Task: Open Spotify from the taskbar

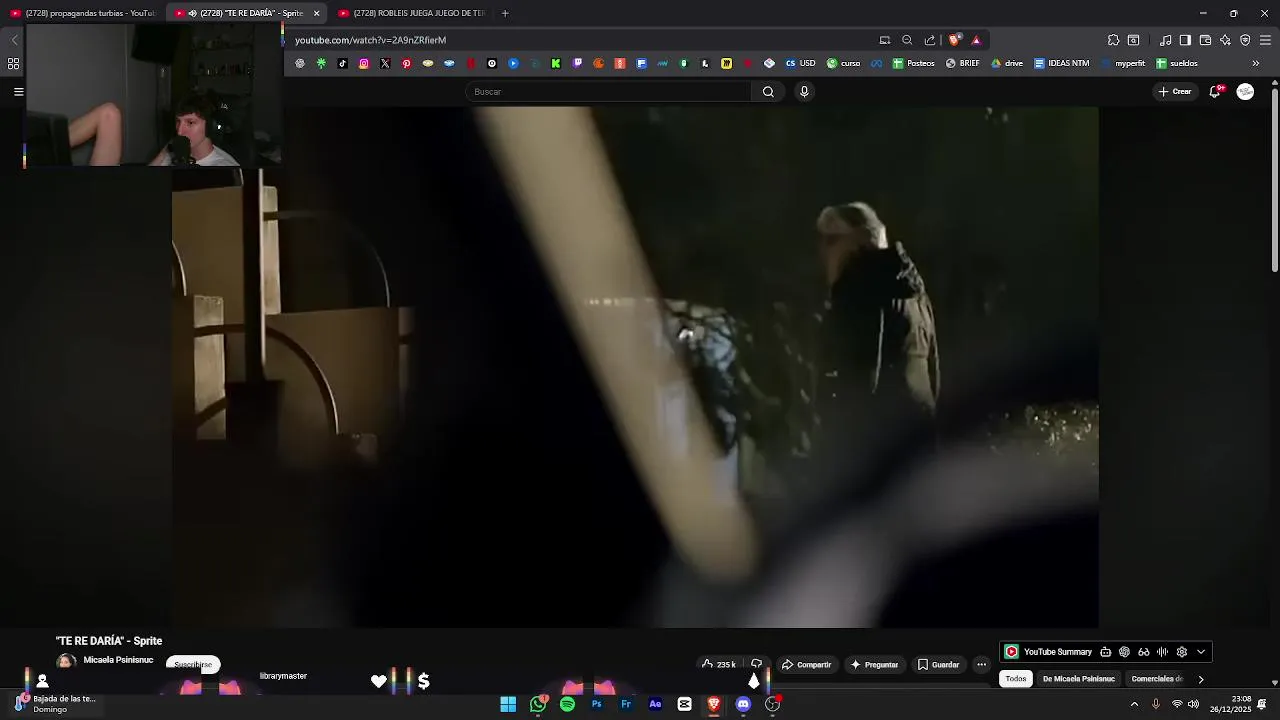Action: tap(567, 704)
